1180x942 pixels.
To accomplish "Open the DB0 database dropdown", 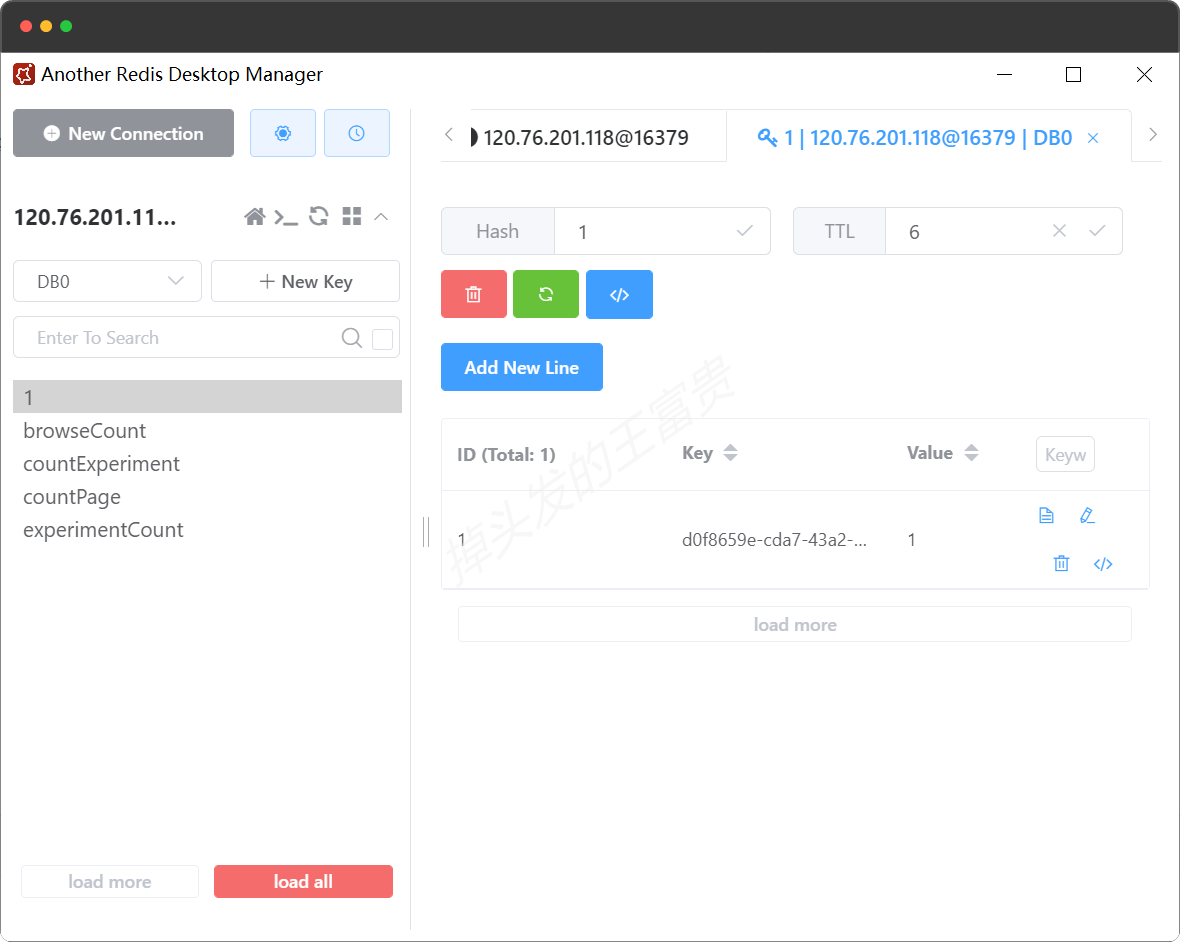I will [108, 281].
